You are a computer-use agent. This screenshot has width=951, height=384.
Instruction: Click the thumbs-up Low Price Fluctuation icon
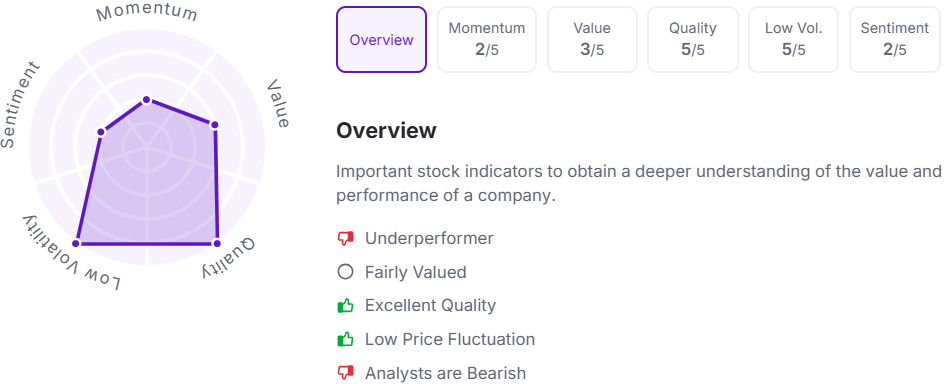(x=345, y=339)
